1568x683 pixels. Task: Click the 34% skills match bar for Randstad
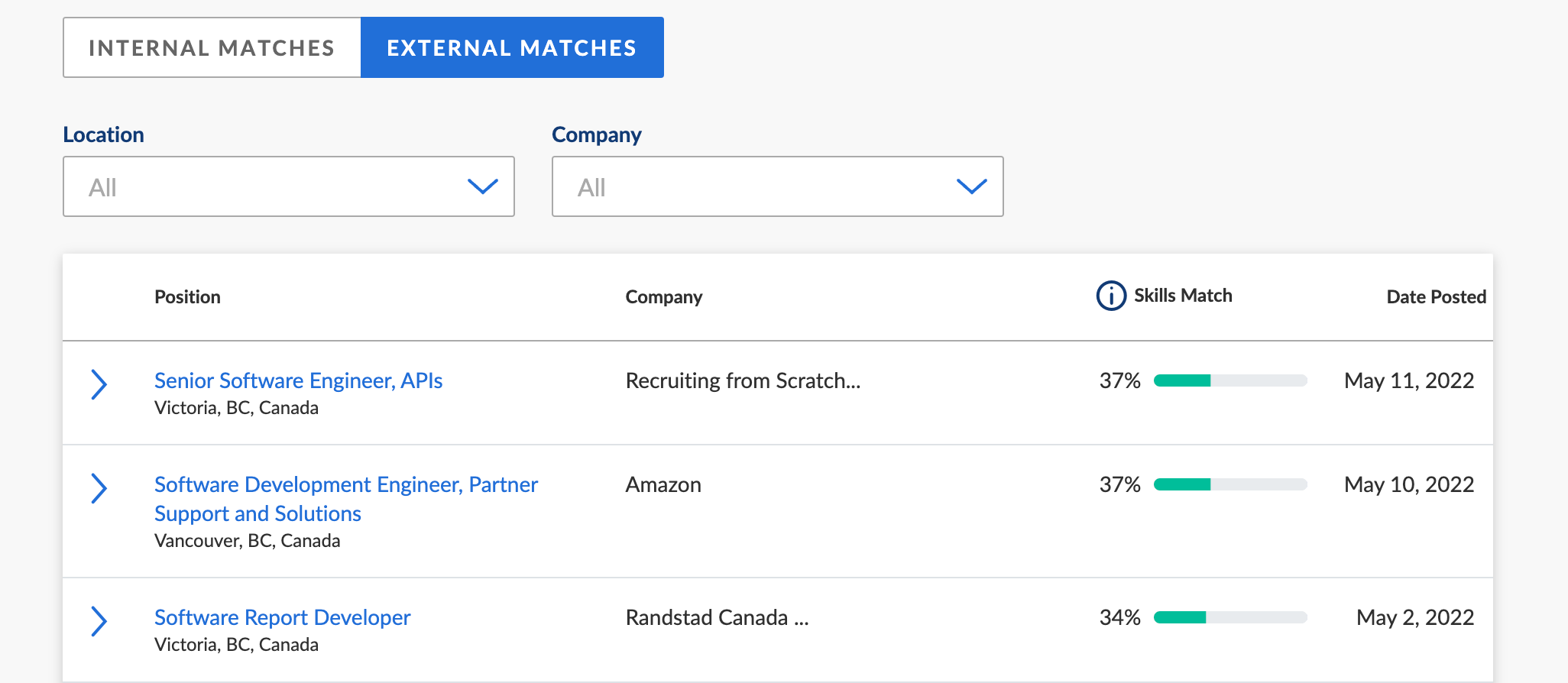tap(1230, 617)
